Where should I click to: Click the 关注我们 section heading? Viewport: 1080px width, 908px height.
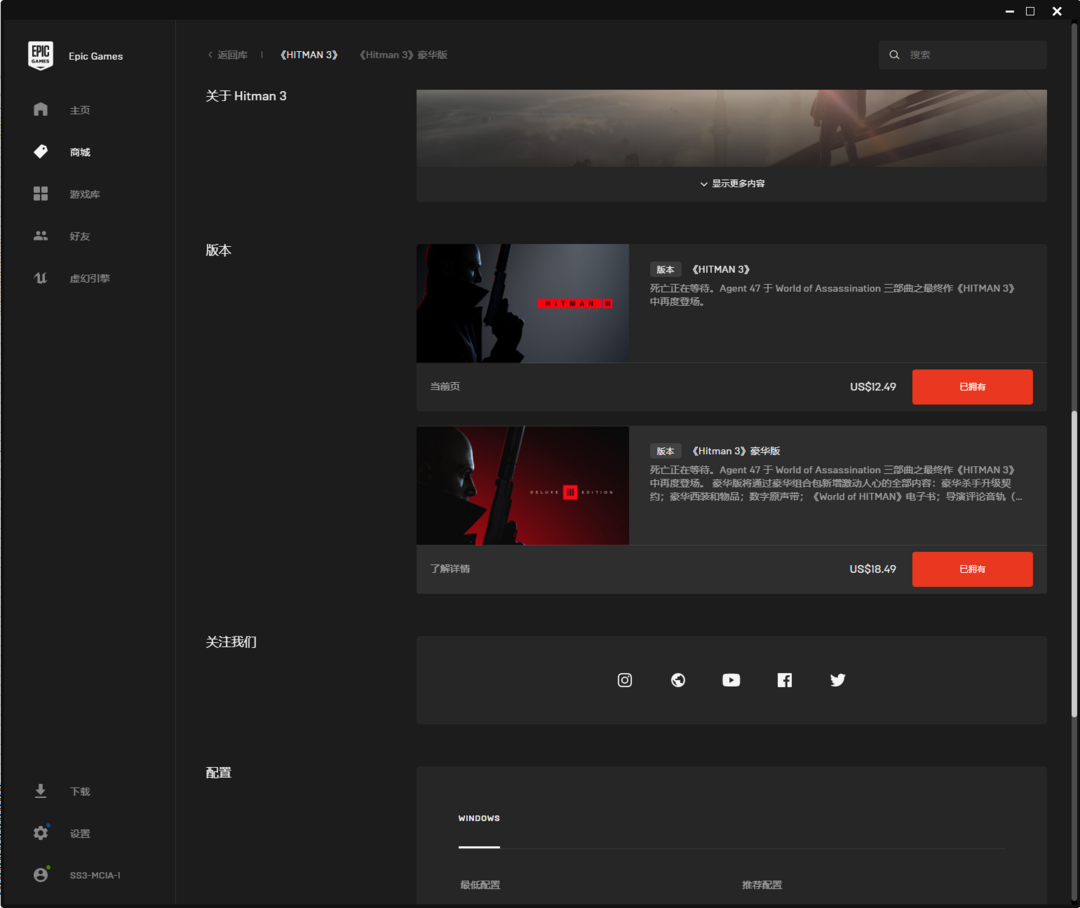(x=231, y=642)
